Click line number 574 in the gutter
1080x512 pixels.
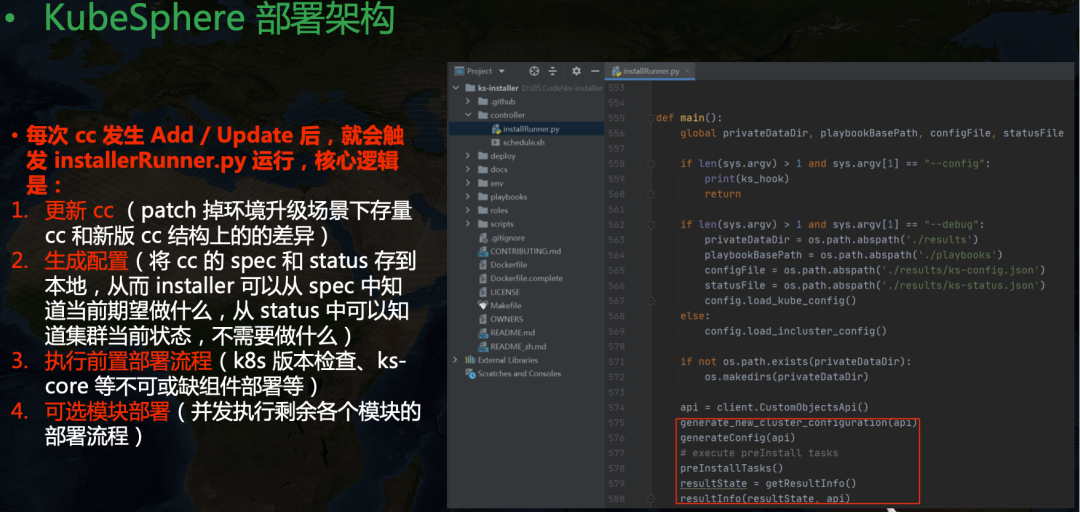click(616, 407)
